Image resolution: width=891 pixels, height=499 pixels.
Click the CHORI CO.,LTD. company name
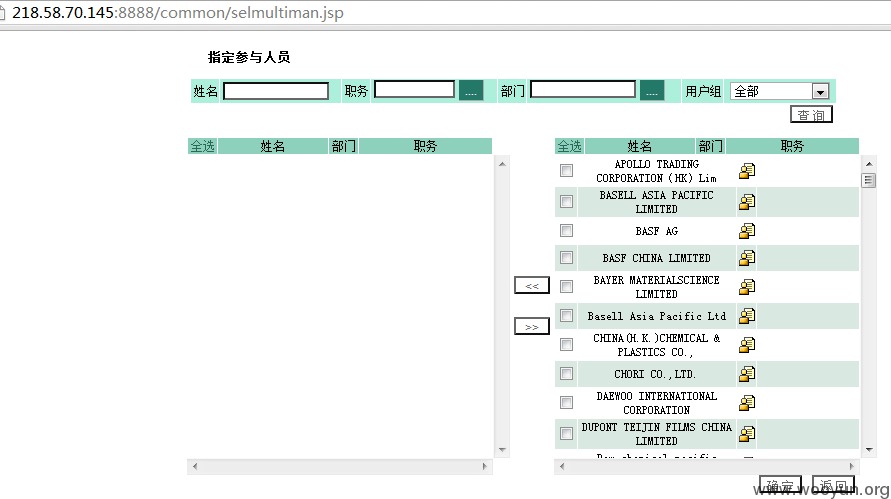[655, 374]
